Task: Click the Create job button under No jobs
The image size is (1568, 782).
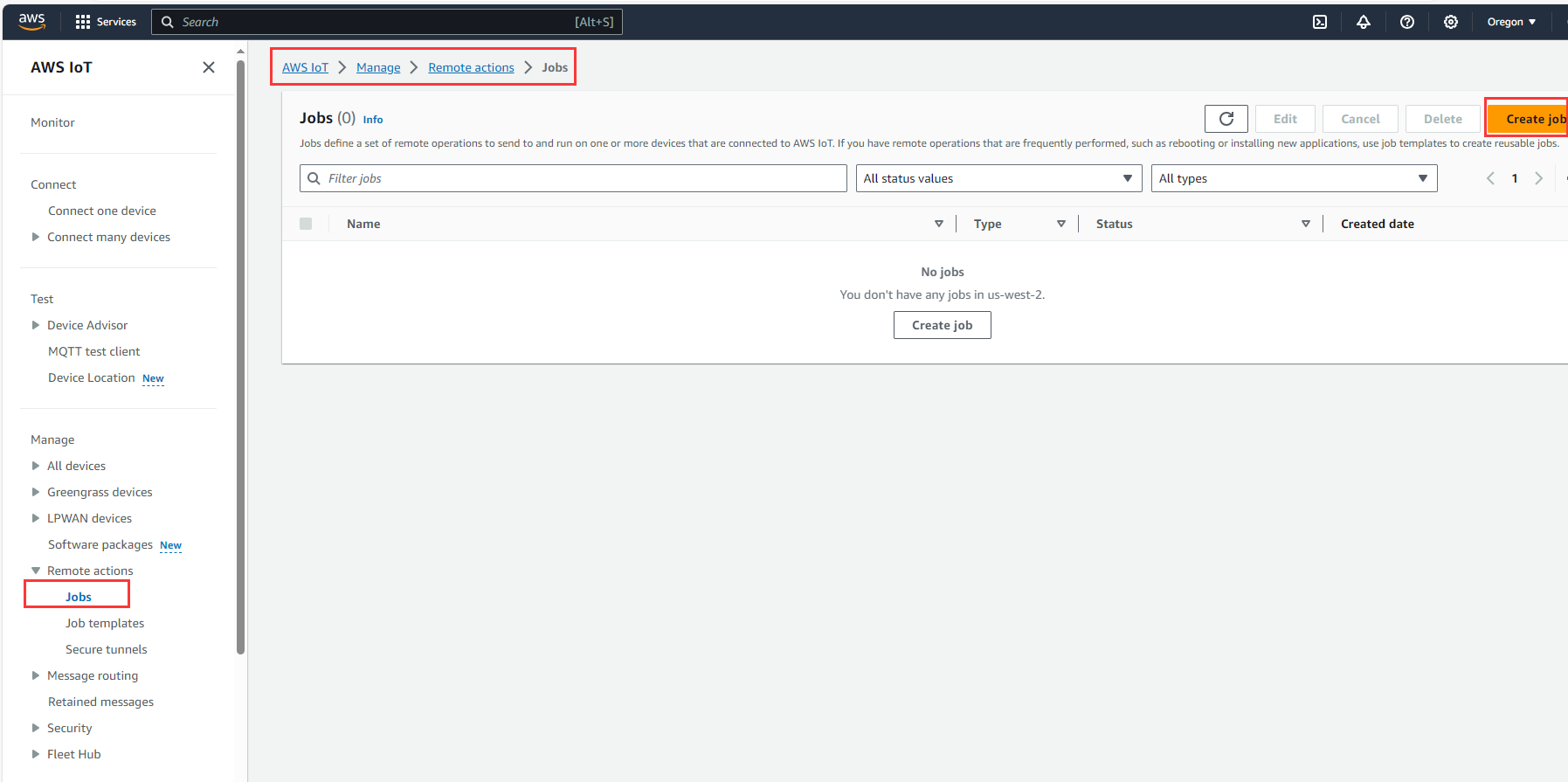Action: (943, 325)
